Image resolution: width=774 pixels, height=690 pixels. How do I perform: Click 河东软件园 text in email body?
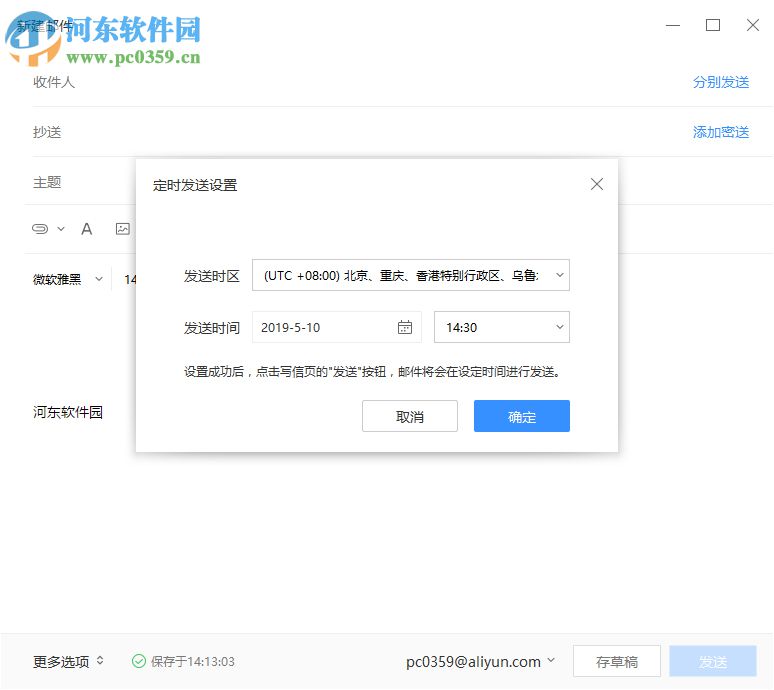[x=68, y=412]
